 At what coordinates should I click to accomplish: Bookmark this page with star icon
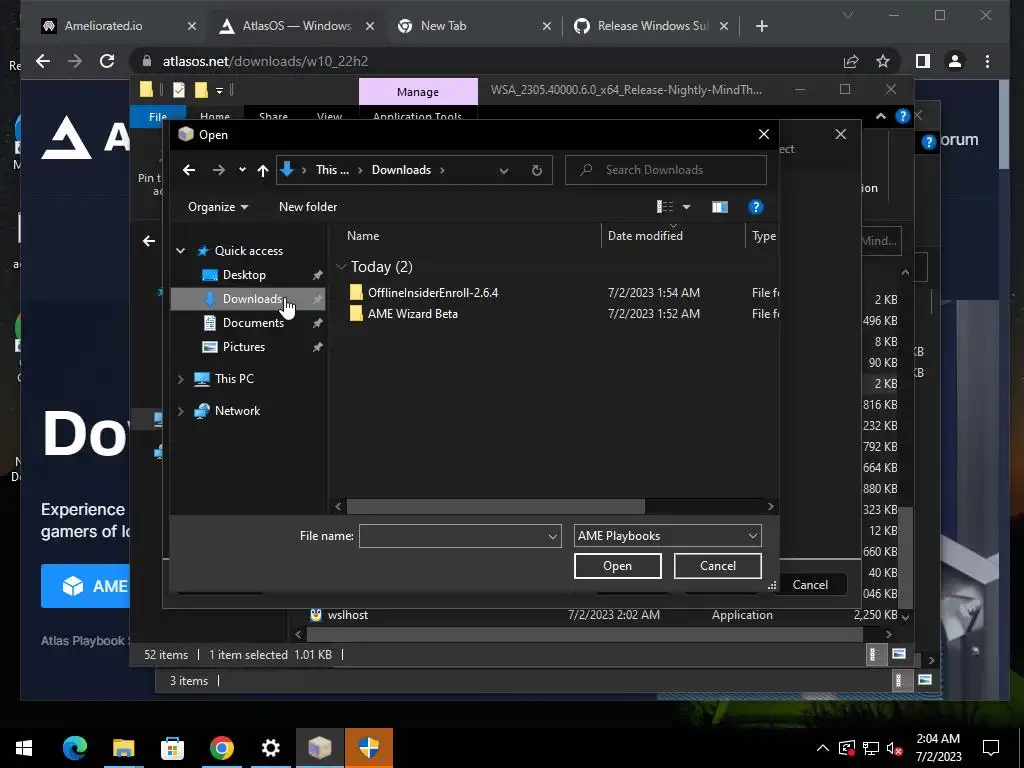[x=883, y=61]
